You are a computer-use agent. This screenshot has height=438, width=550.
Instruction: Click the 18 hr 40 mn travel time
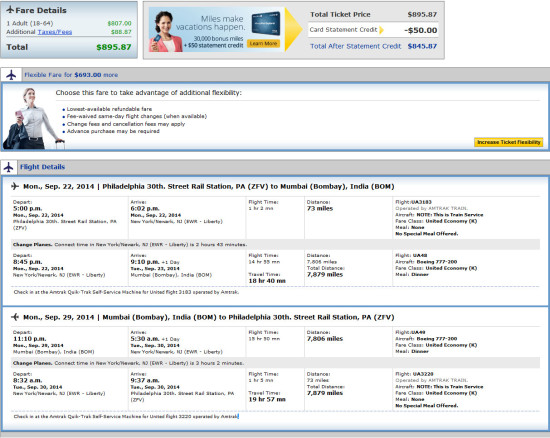click(x=267, y=281)
